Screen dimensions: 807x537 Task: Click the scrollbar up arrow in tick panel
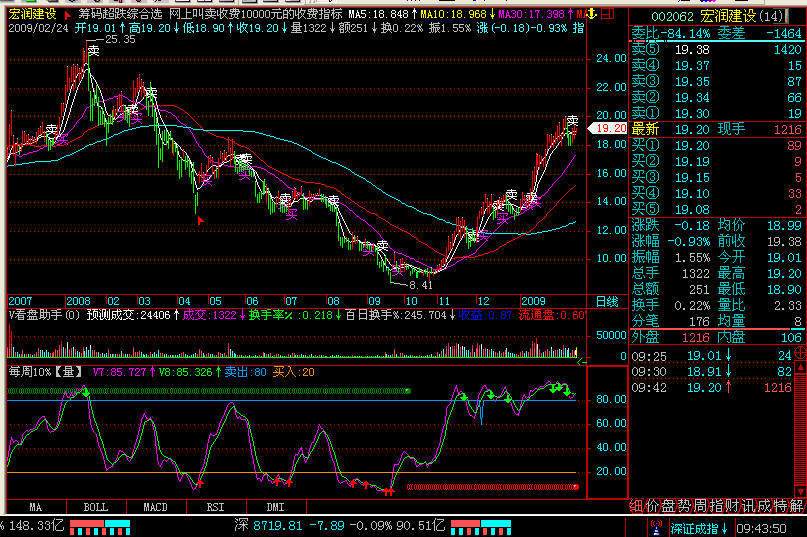[800, 368]
